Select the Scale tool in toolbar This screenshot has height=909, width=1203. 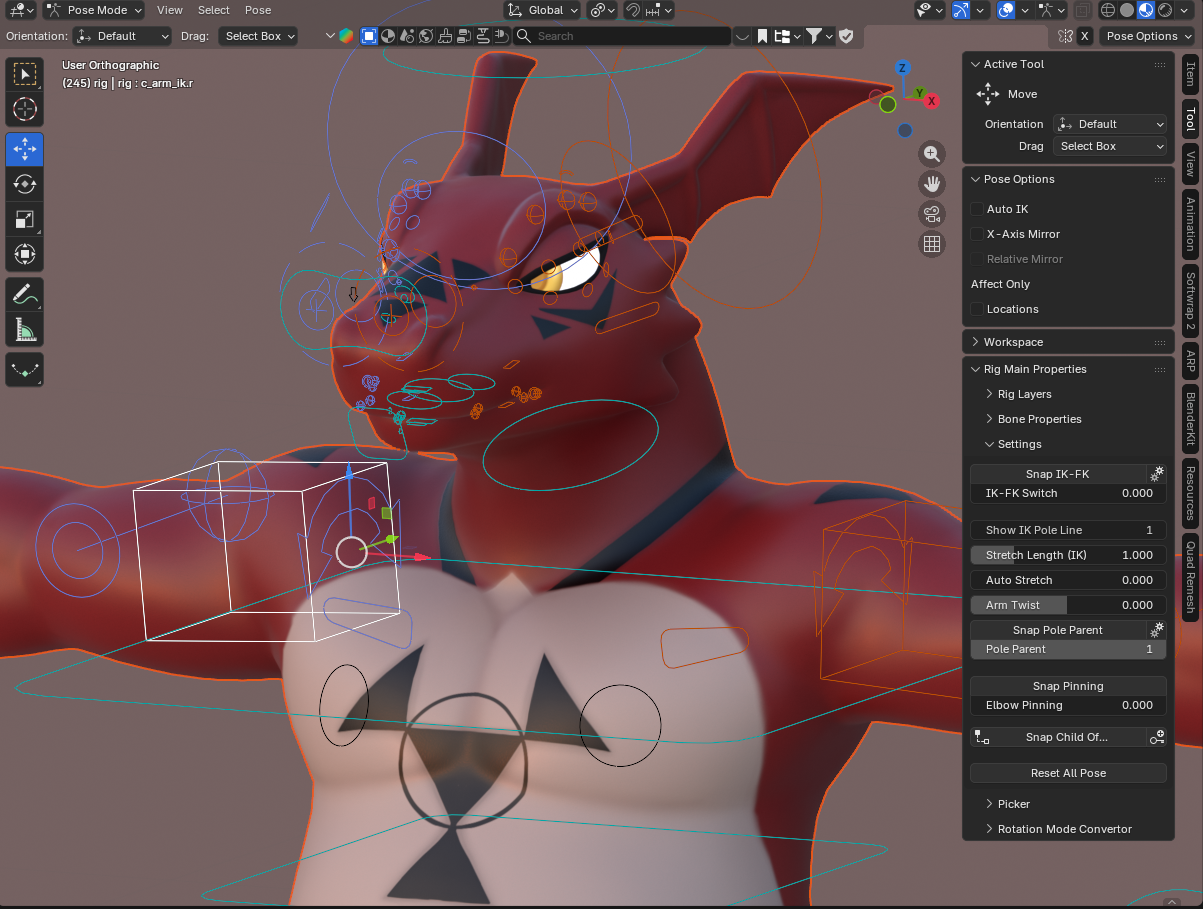[25, 219]
